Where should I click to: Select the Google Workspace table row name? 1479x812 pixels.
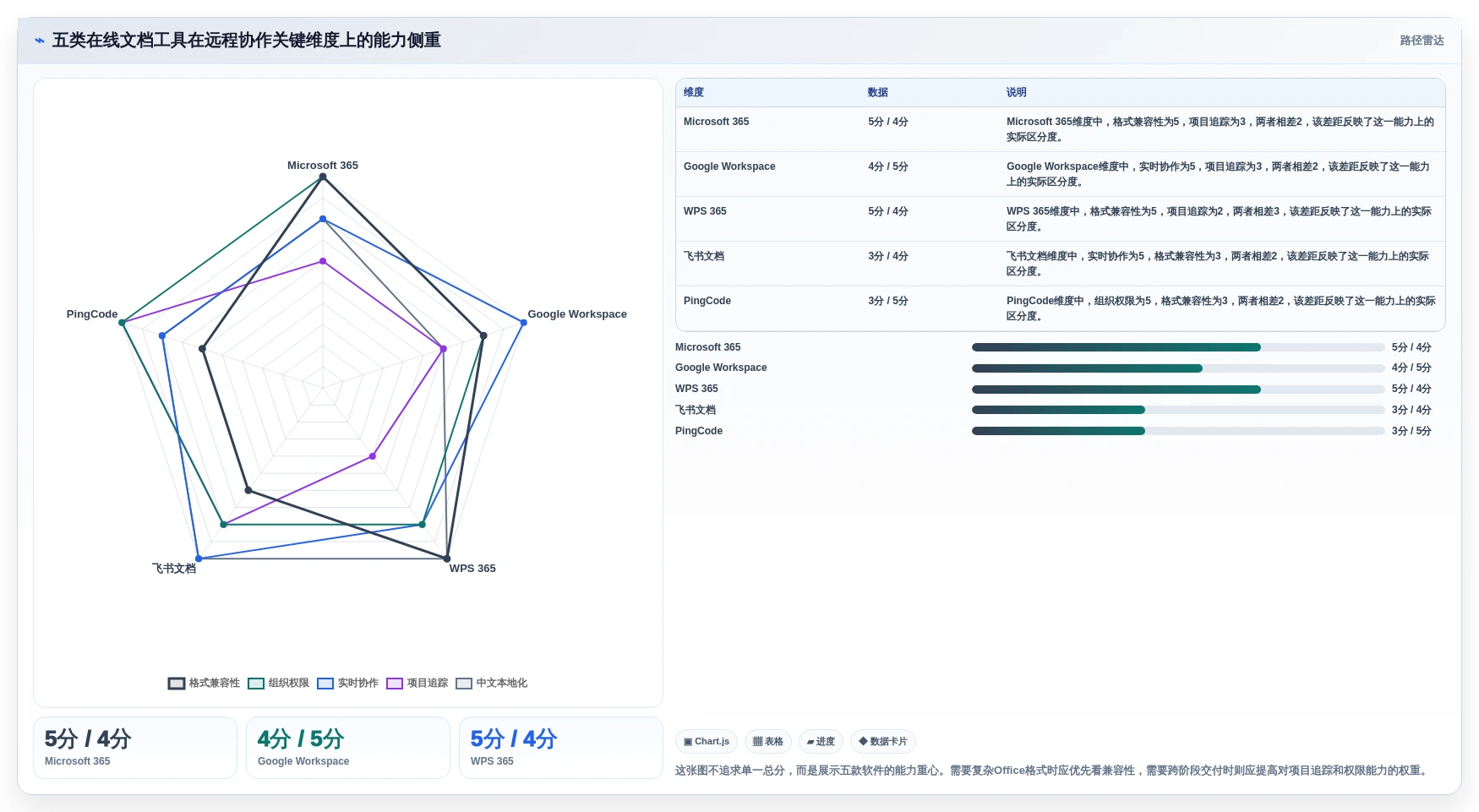(729, 166)
